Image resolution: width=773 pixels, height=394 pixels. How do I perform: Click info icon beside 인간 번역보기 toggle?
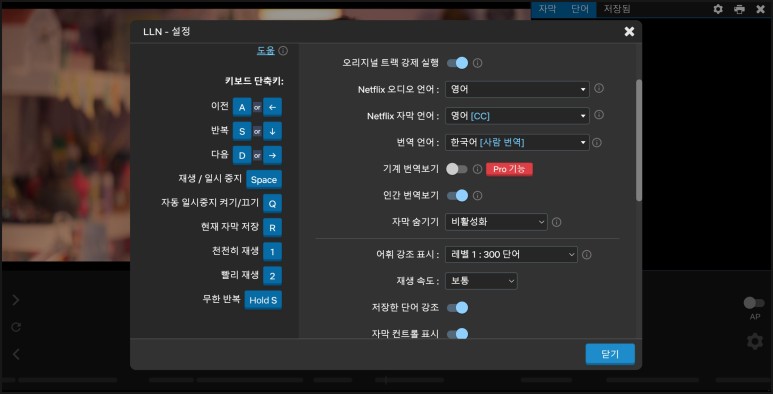(x=477, y=196)
